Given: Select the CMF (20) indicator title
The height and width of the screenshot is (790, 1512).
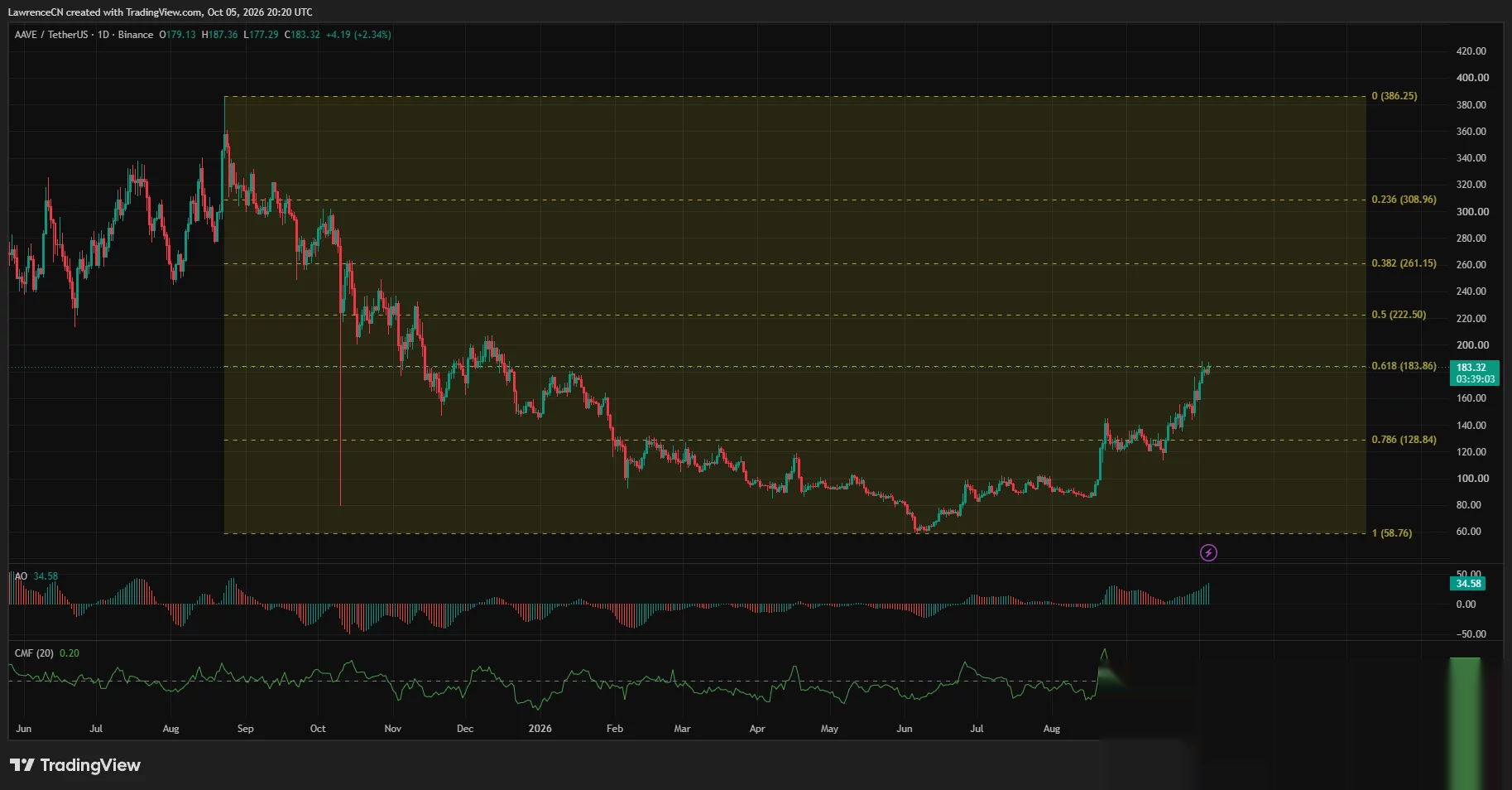Looking at the screenshot, I should click(x=34, y=653).
